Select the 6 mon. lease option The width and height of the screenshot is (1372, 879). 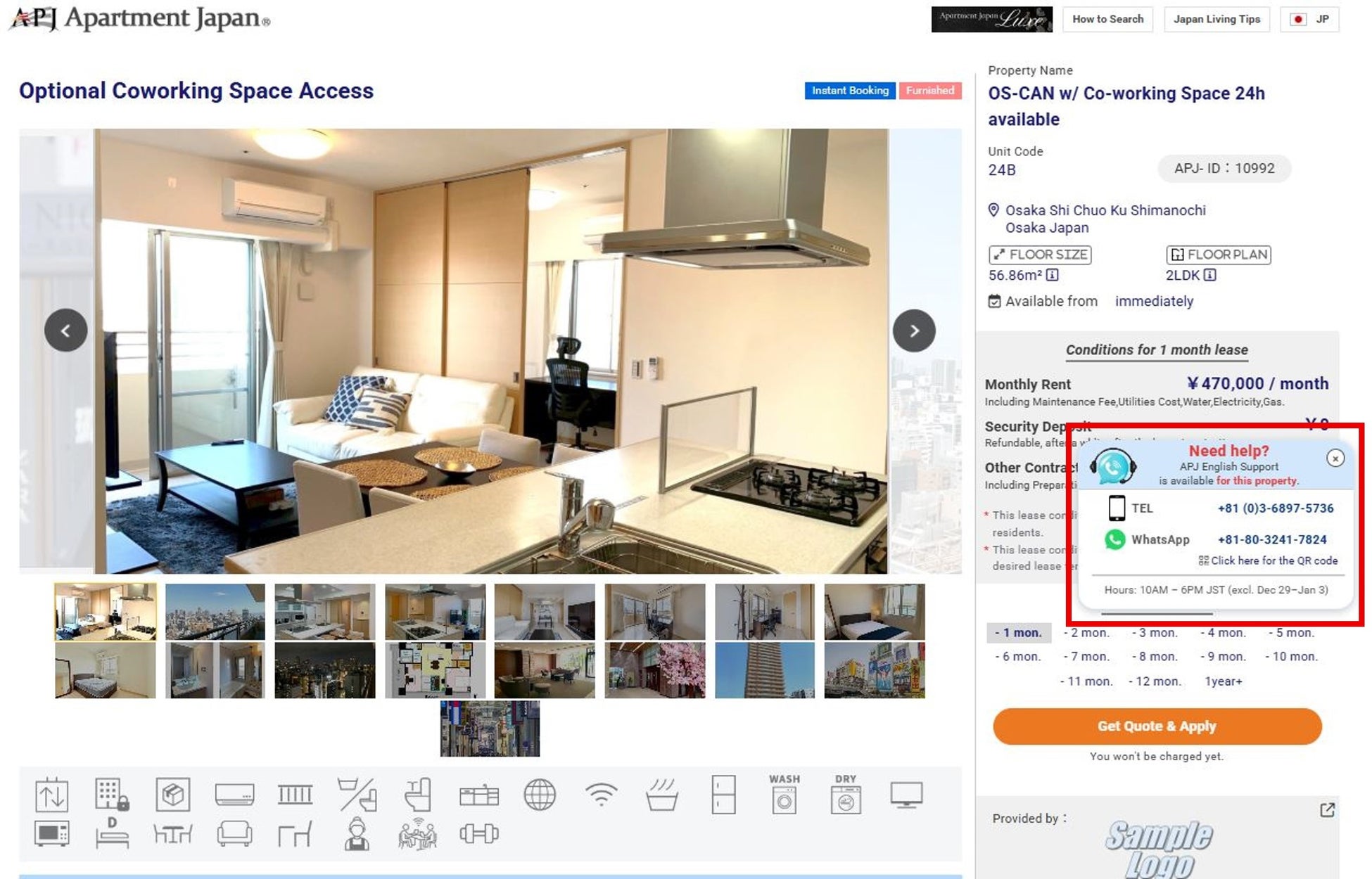1017,657
